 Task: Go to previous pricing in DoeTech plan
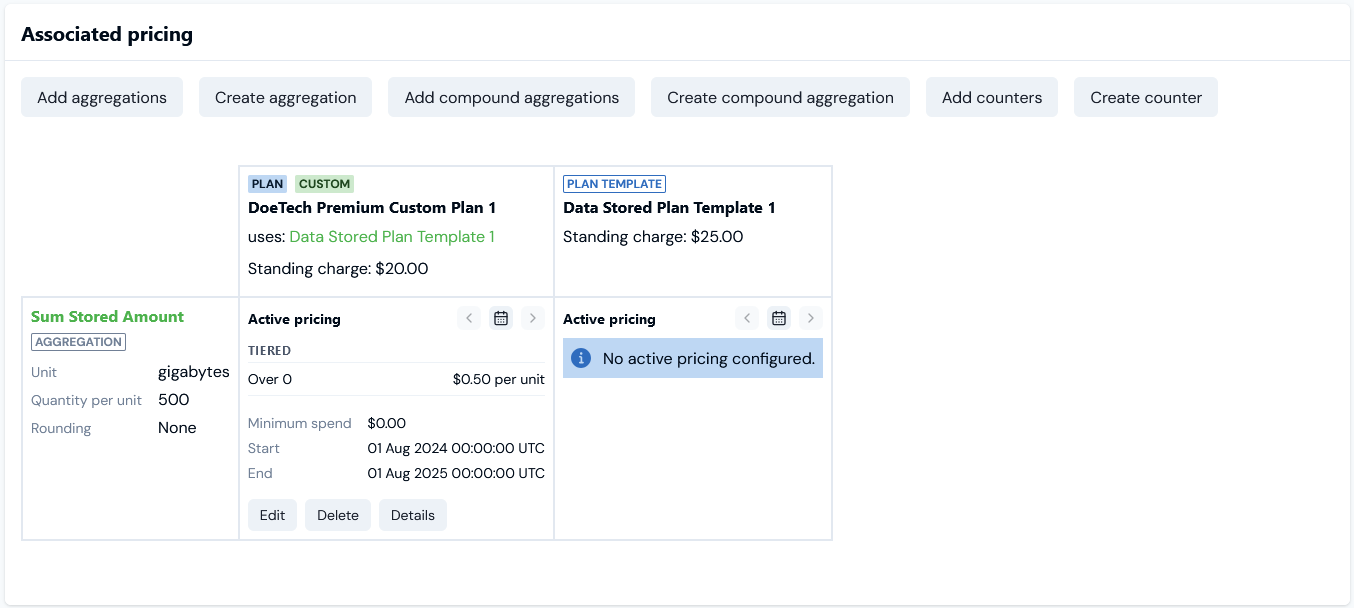(469, 318)
